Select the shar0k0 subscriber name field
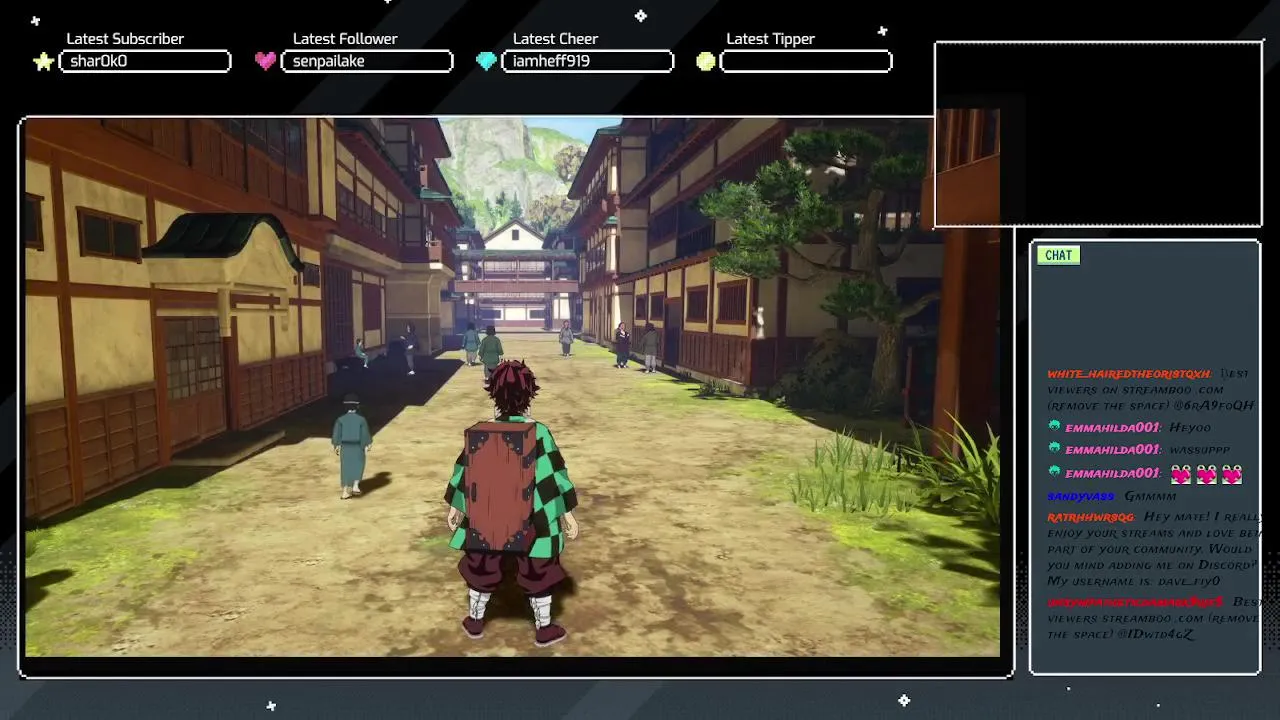The width and height of the screenshot is (1280, 720). [145, 61]
